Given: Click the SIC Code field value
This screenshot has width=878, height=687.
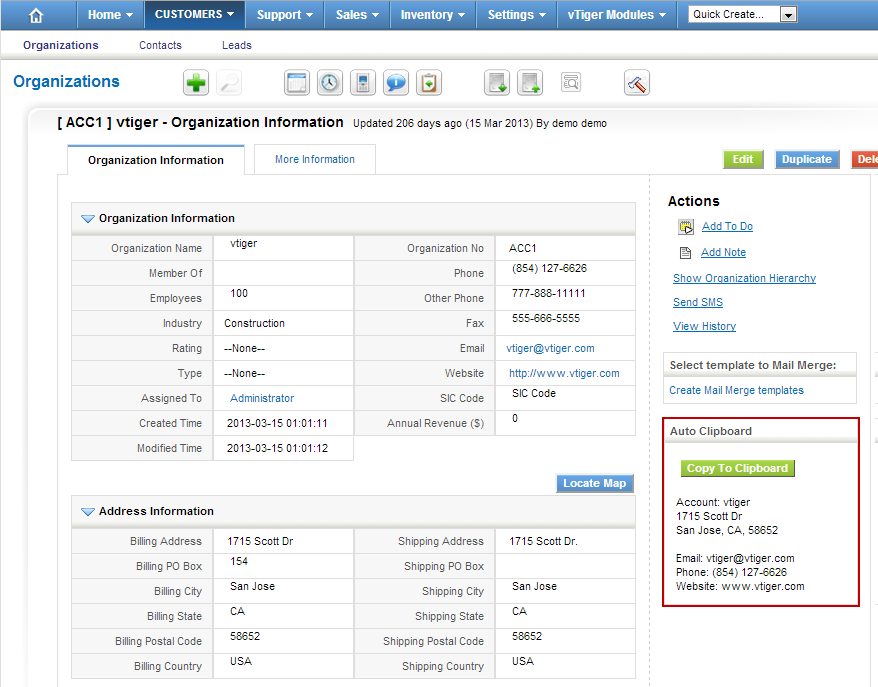Looking at the screenshot, I should [x=534, y=394].
